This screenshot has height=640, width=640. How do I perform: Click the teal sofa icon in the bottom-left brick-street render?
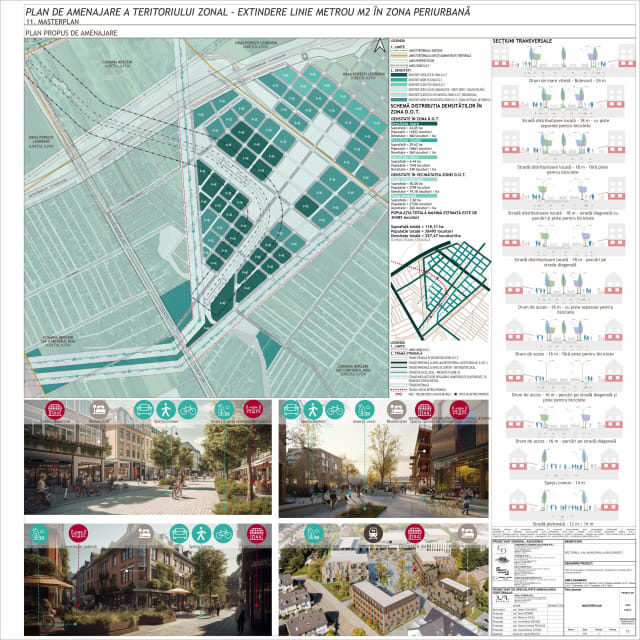[179, 534]
